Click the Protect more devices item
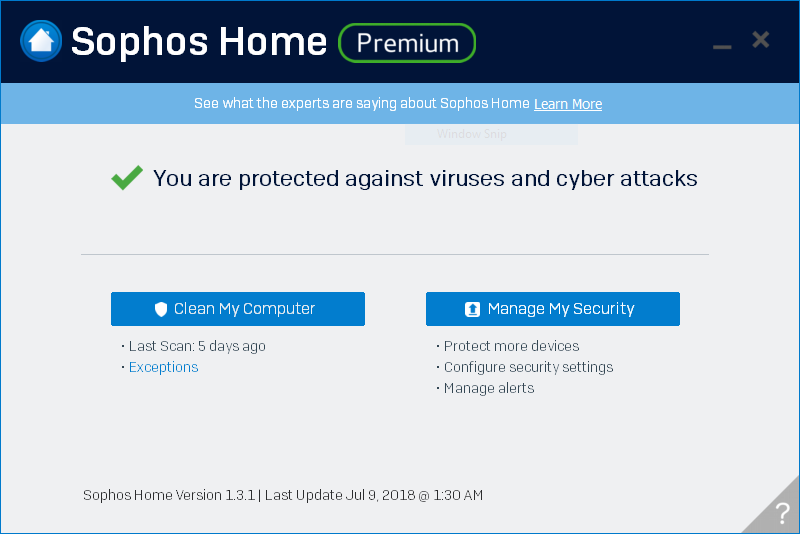 [511, 346]
